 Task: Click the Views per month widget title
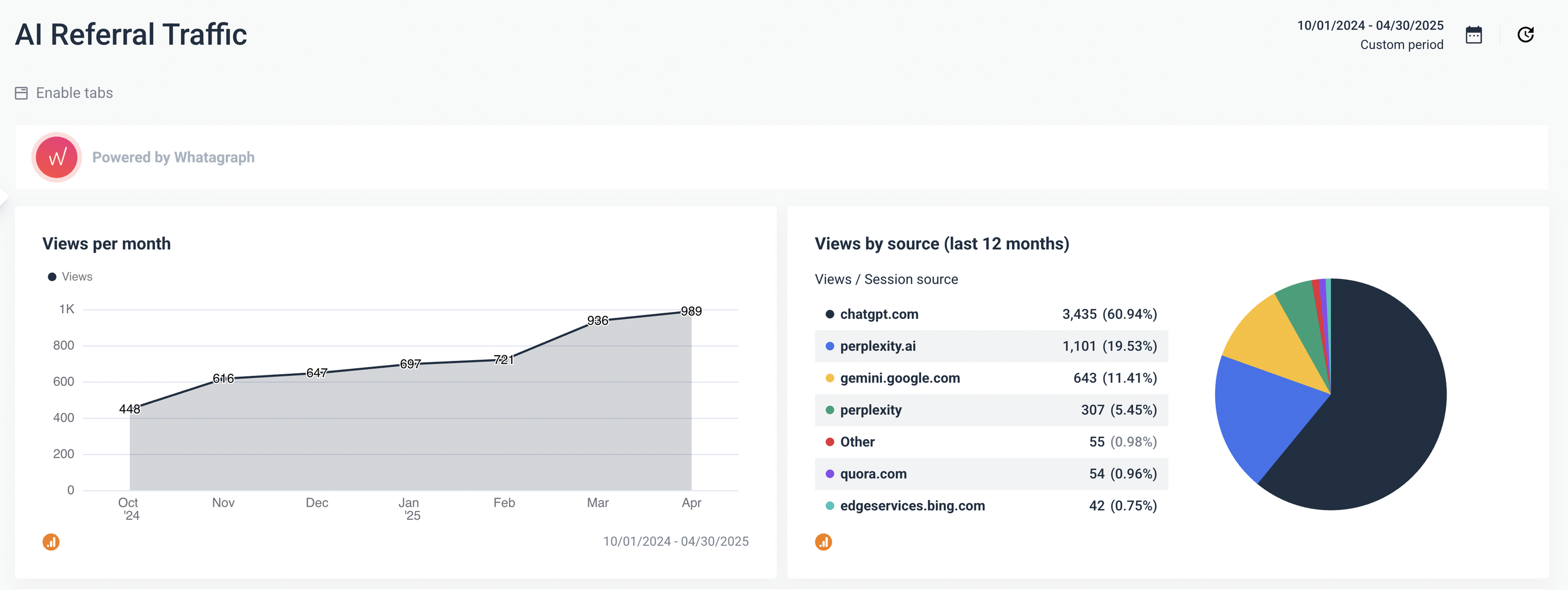(106, 244)
